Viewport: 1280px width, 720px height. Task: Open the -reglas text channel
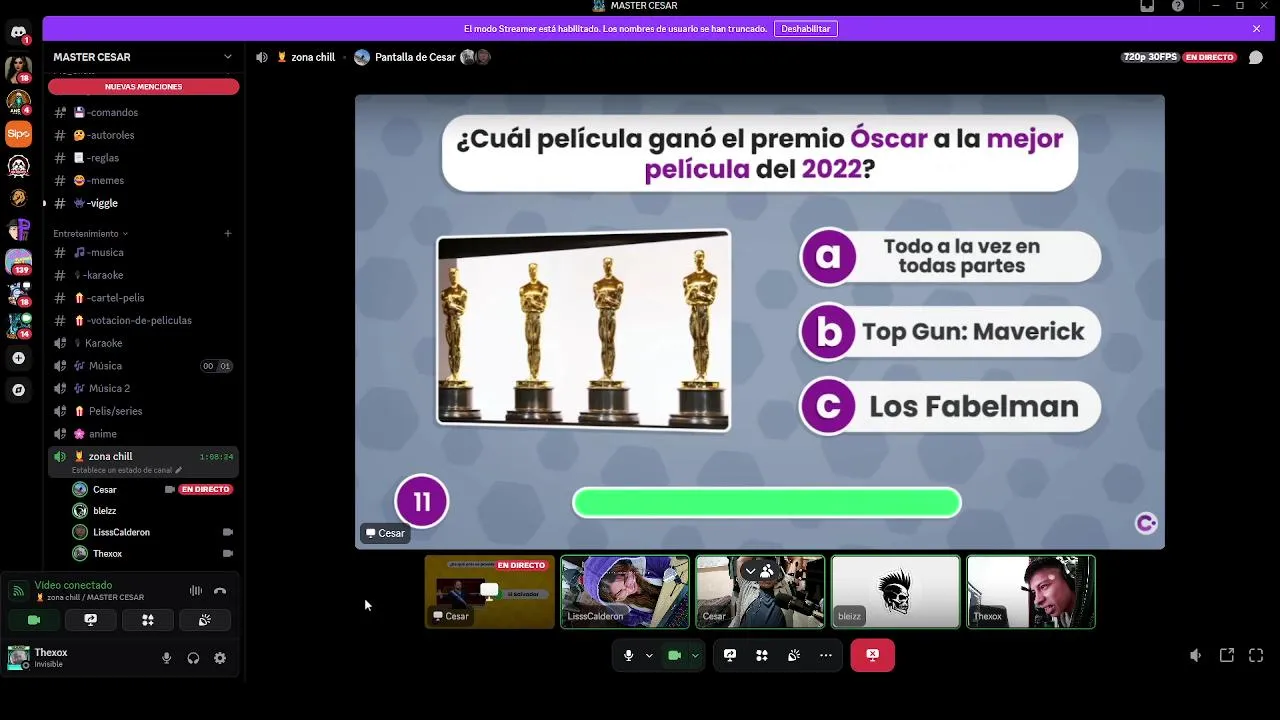(143, 158)
